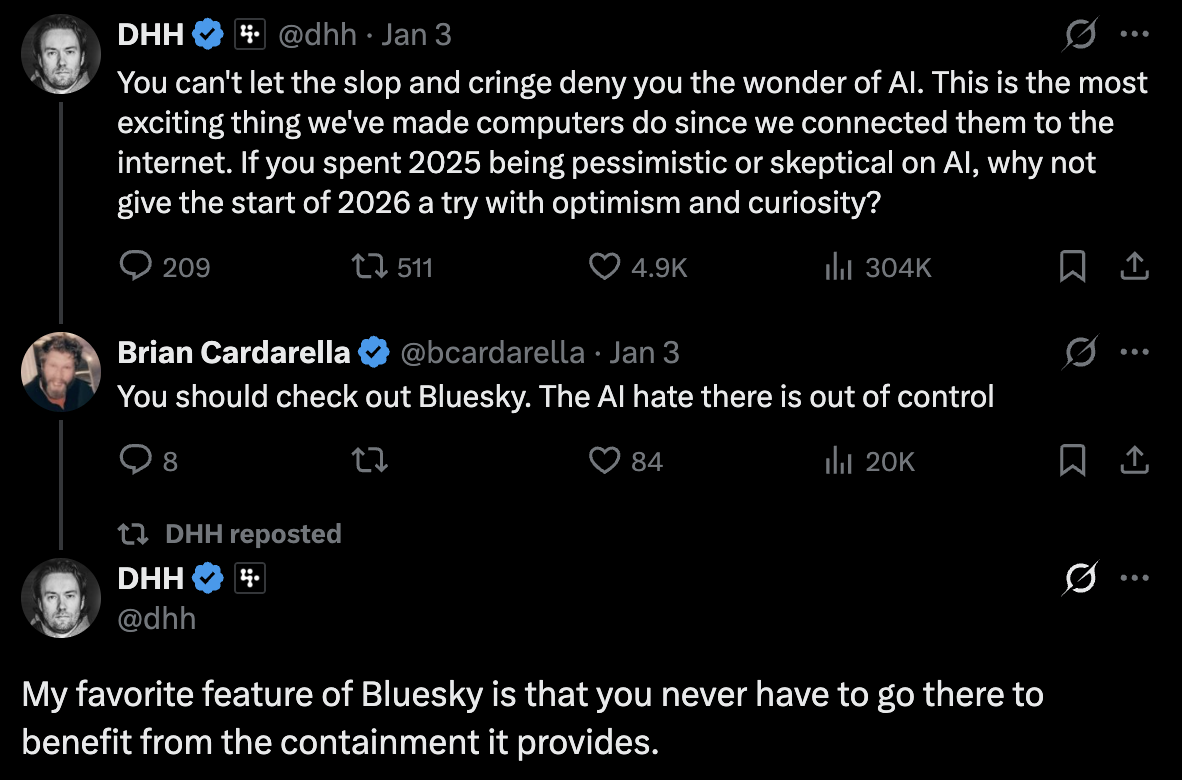Image resolution: width=1182 pixels, height=780 pixels.
Task: Open Grok actions on Brian's reply
Action: pyautogui.click(x=1080, y=351)
